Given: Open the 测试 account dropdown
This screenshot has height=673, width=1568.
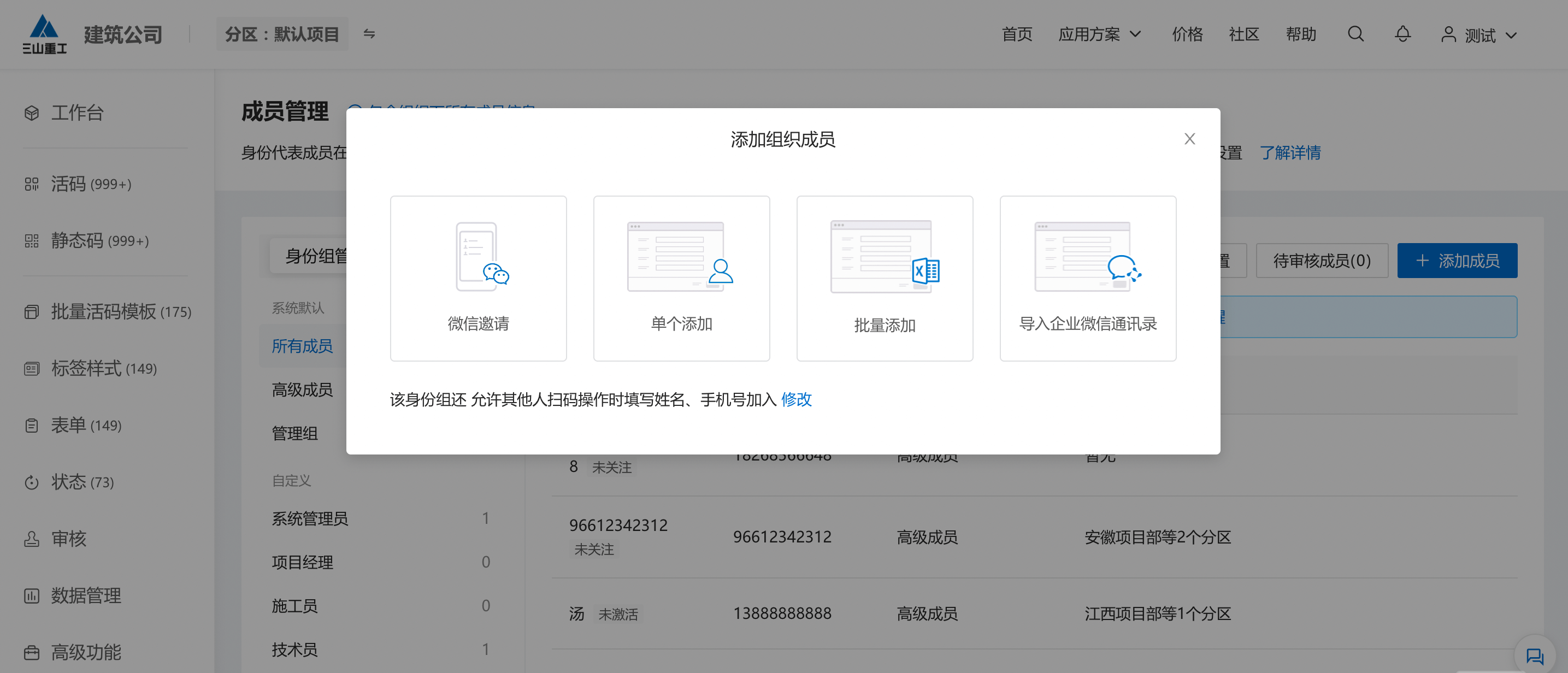Looking at the screenshot, I should coord(1486,36).
